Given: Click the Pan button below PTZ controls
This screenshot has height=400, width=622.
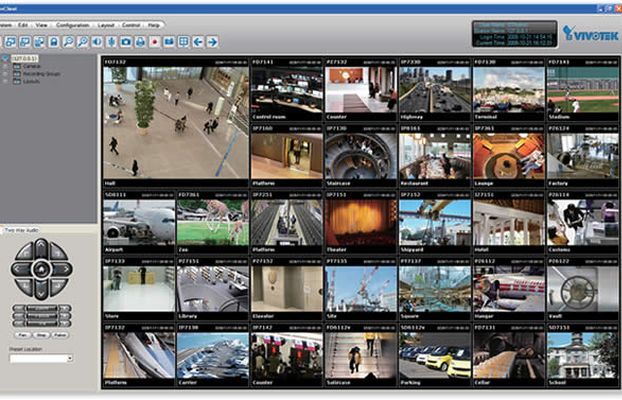Looking at the screenshot, I should coord(23,334).
